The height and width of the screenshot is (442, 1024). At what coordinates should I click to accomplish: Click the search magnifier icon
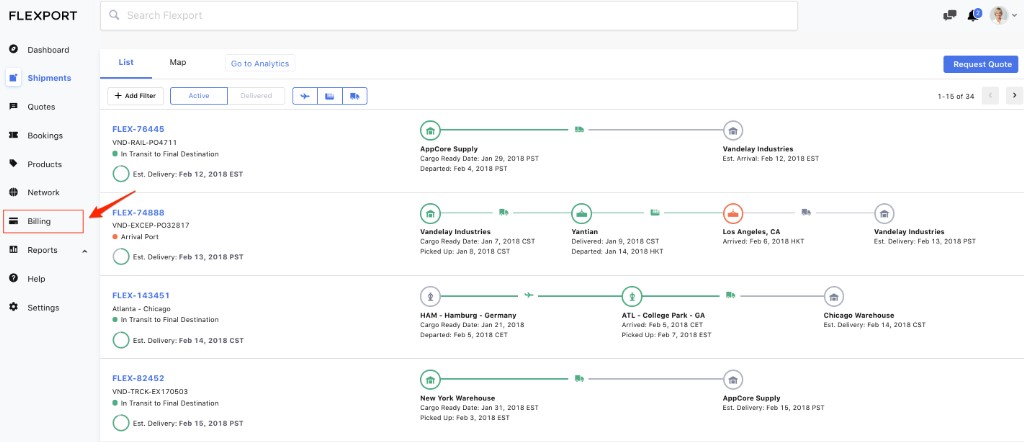click(x=114, y=15)
